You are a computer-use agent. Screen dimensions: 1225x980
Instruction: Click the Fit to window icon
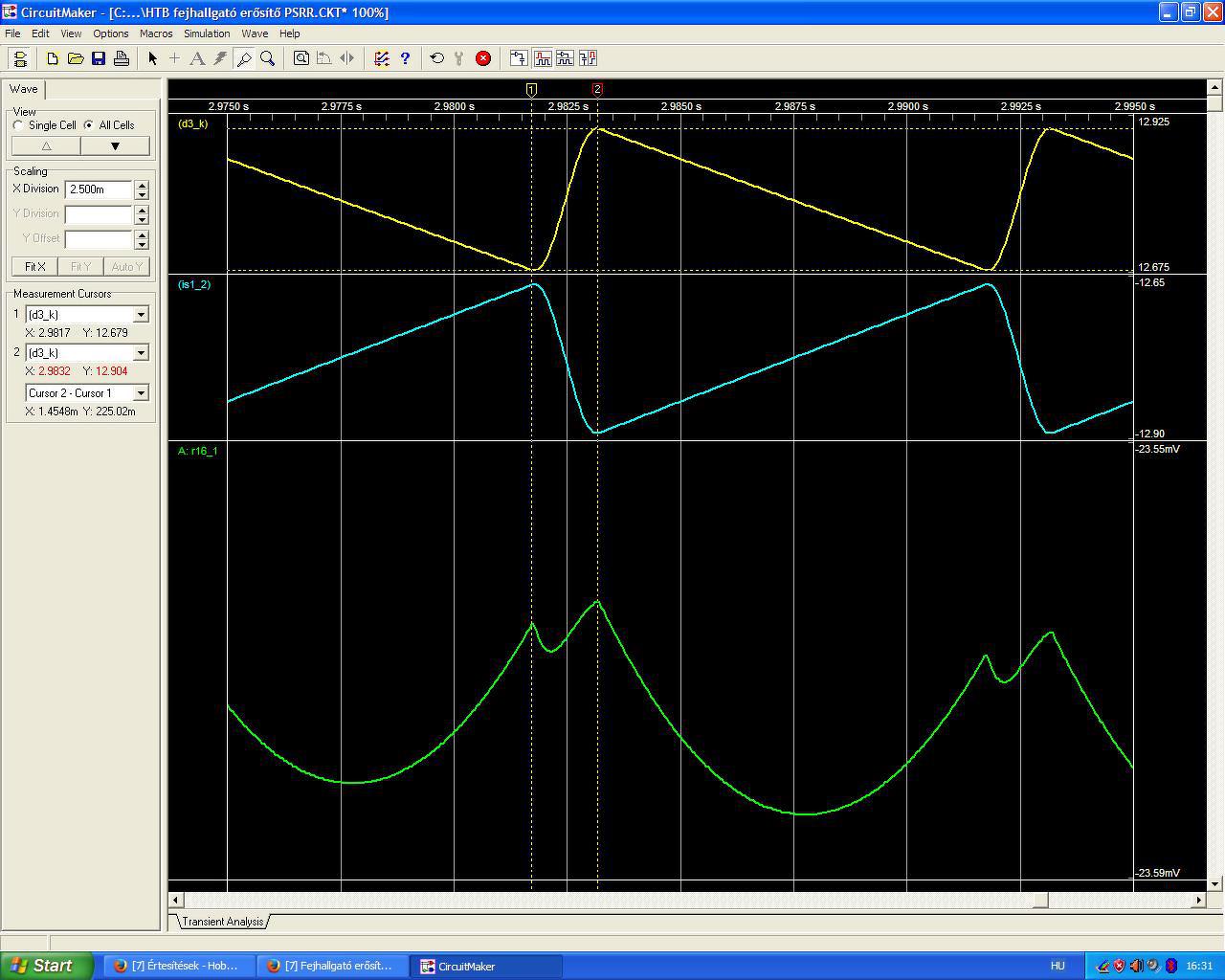tap(301, 58)
